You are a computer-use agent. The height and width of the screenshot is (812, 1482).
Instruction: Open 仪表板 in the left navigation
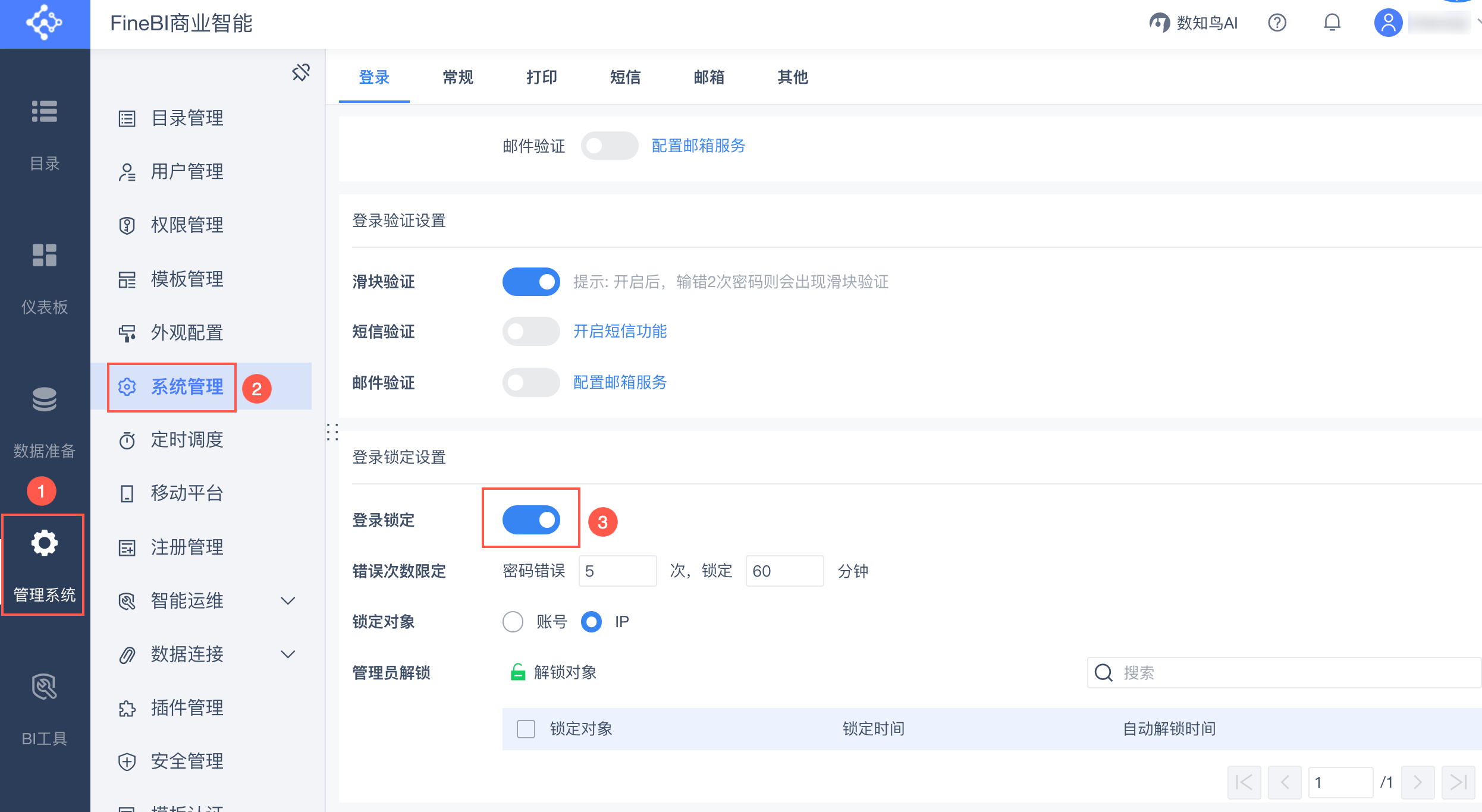(45, 277)
